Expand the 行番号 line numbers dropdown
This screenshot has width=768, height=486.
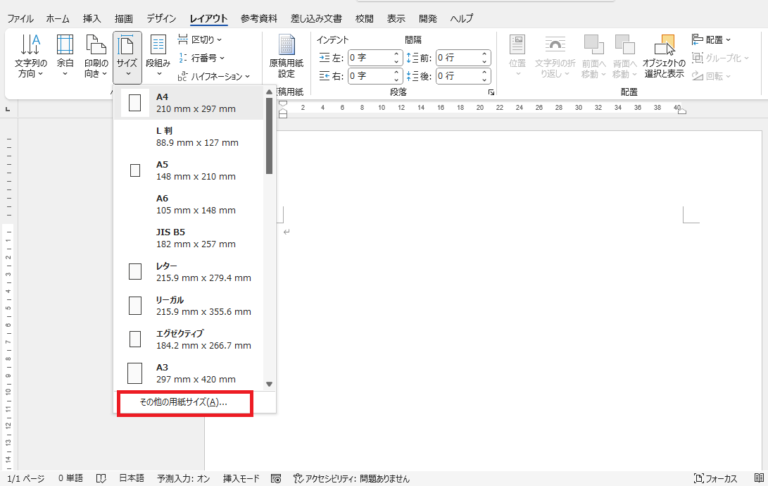point(201,58)
